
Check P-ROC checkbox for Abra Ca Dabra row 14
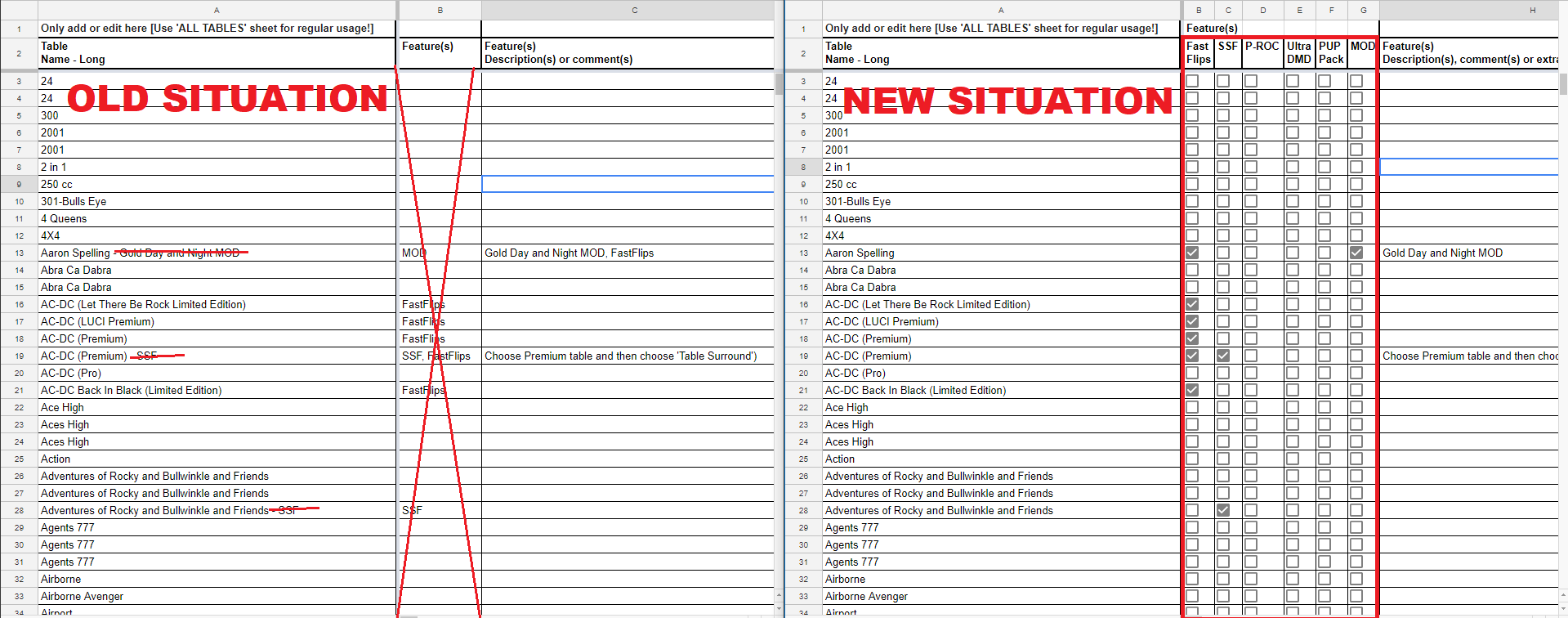click(1251, 270)
